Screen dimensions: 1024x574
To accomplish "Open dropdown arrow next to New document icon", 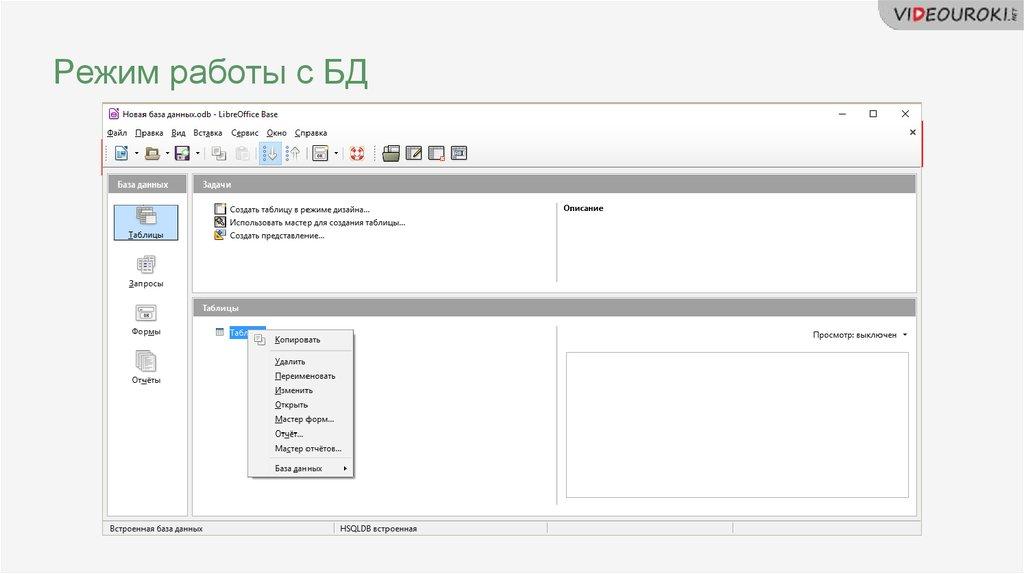I will (136, 153).
